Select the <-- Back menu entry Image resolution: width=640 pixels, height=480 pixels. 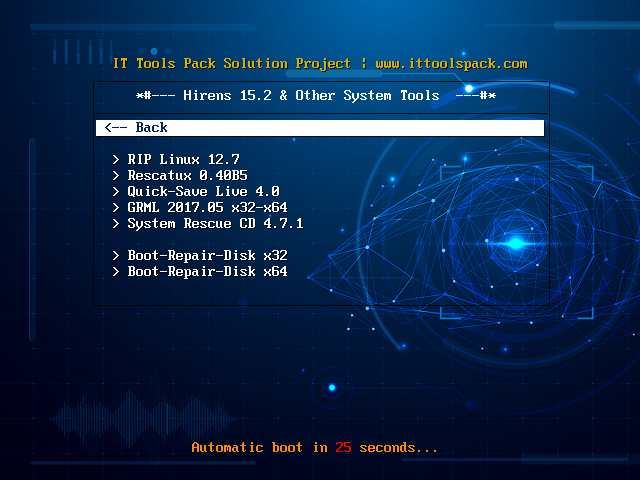click(320, 128)
